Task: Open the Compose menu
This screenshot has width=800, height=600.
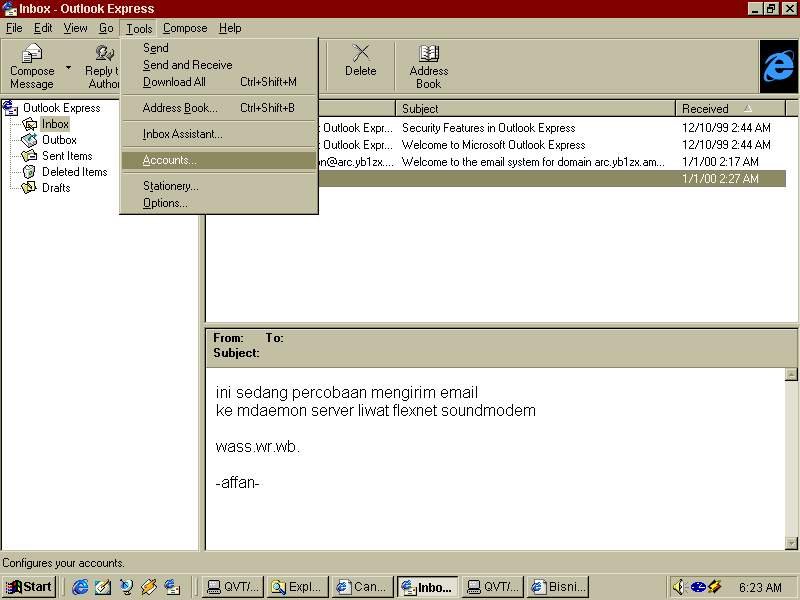Action: 185,28
